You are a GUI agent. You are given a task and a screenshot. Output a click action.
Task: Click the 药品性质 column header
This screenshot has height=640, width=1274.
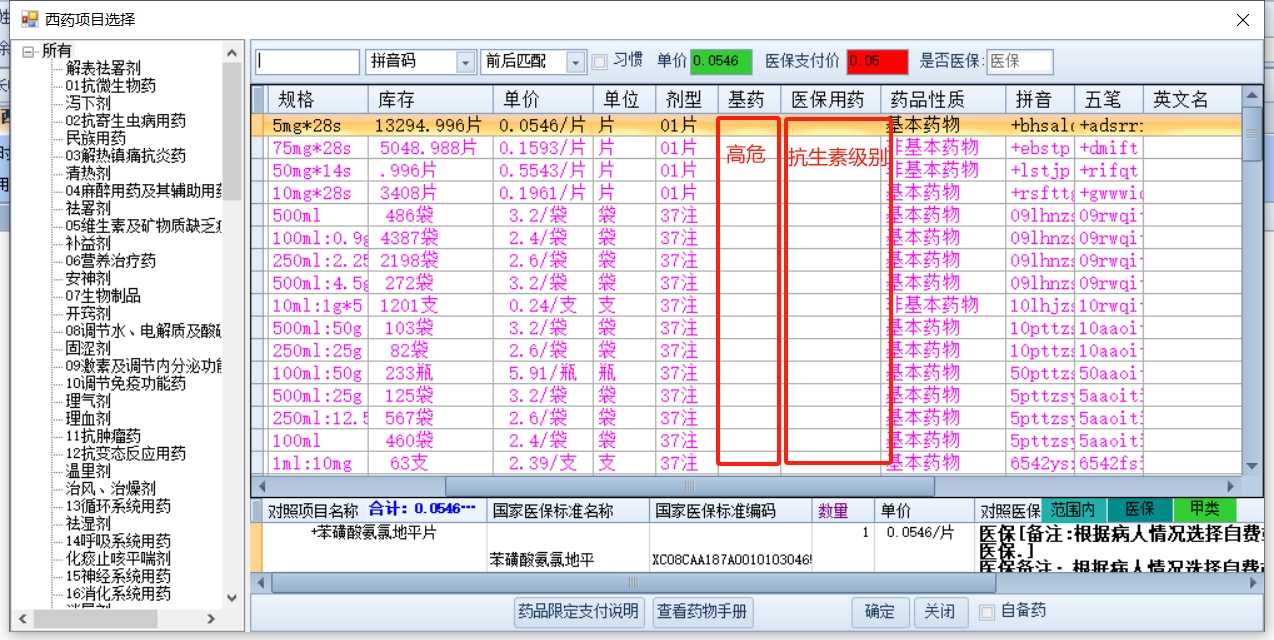[943, 100]
